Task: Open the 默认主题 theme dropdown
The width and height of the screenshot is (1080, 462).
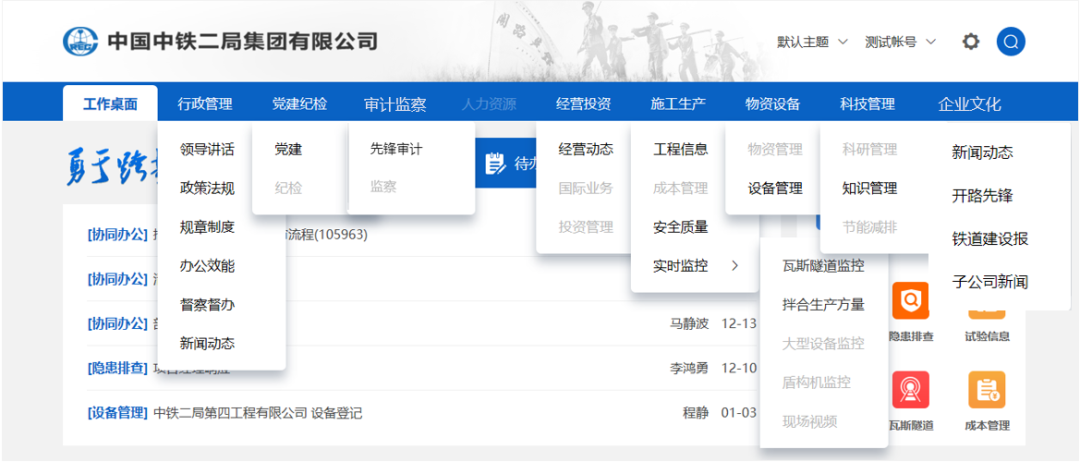Action: click(812, 42)
